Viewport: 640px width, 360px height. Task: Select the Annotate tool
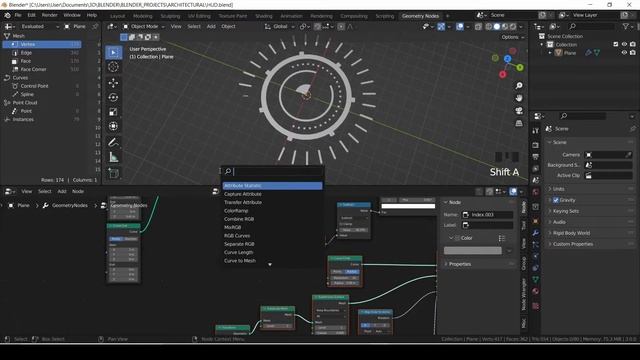[x=113, y=142]
